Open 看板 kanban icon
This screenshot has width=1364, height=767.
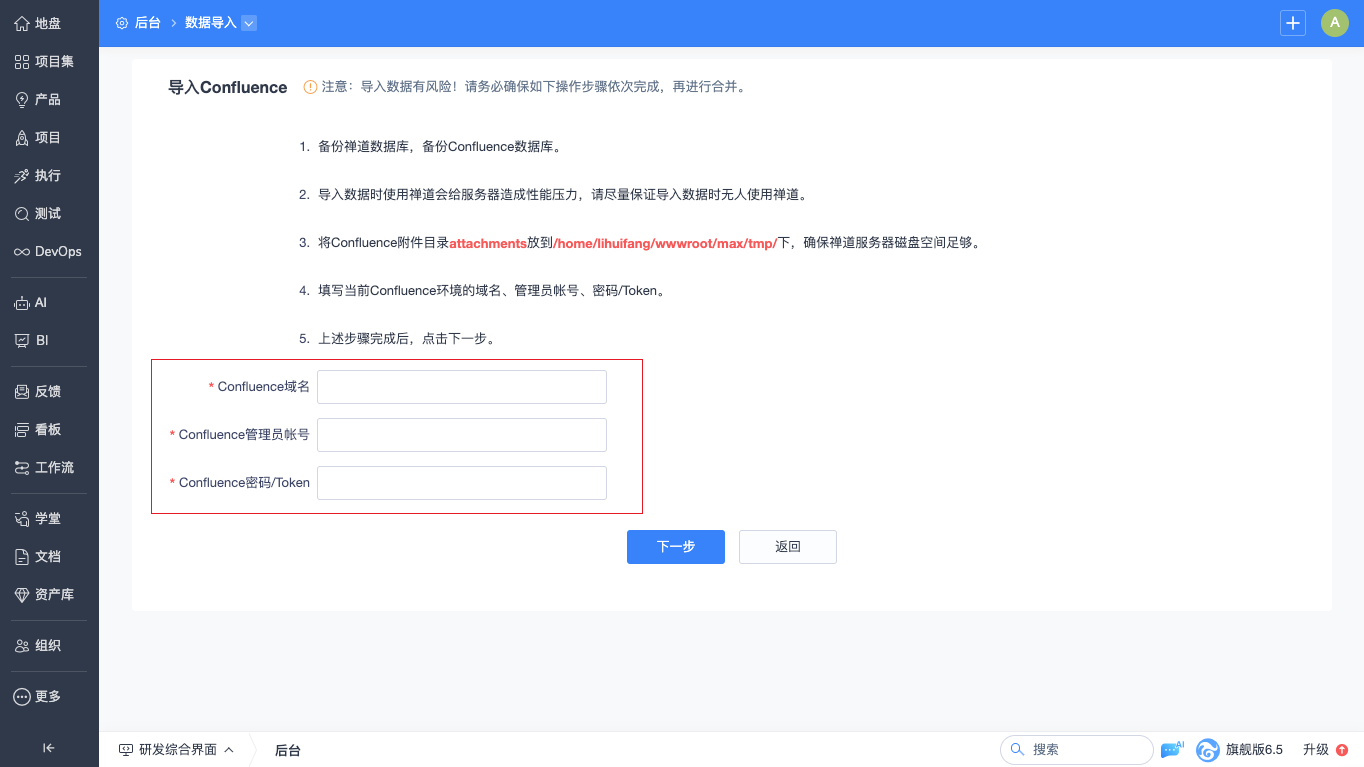point(22,429)
